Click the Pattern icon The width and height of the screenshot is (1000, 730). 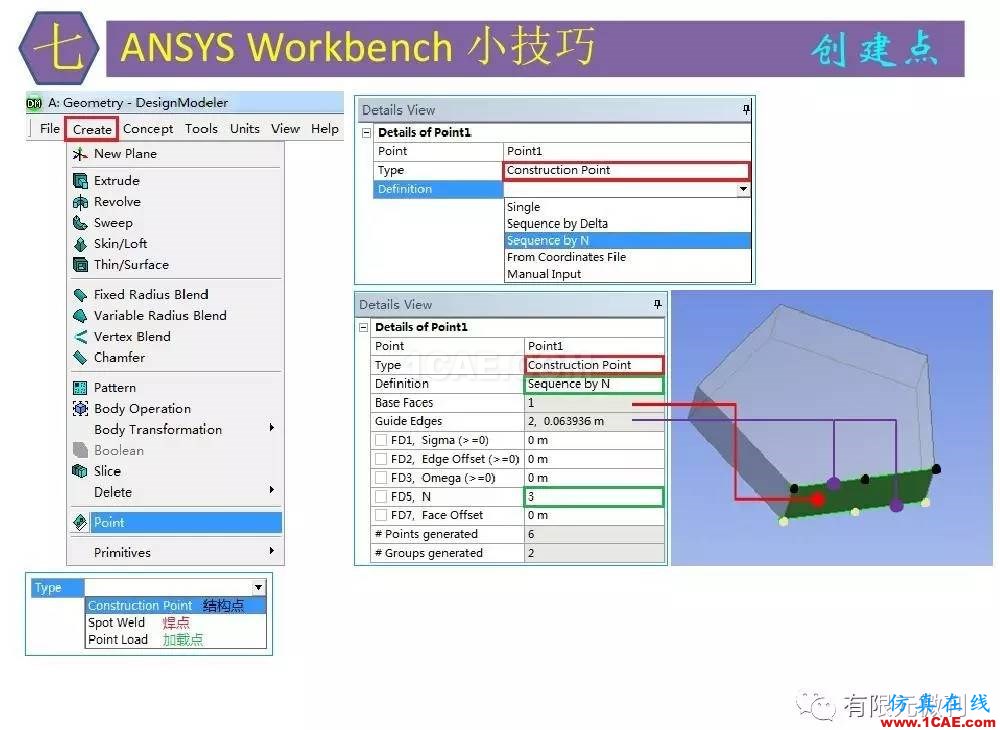click(80, 388)
